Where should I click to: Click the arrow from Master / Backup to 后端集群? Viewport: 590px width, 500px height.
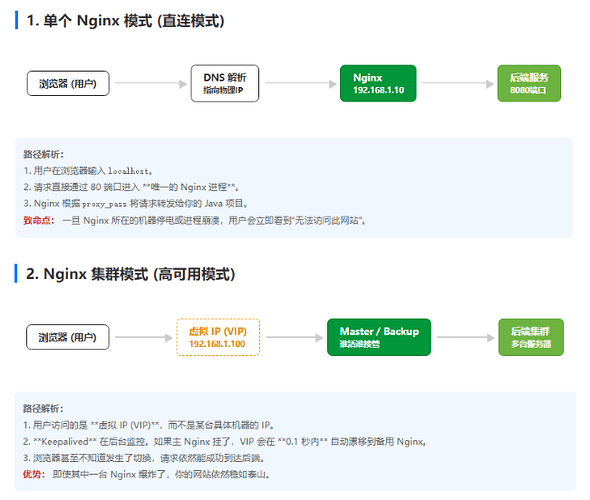[465, 337]
